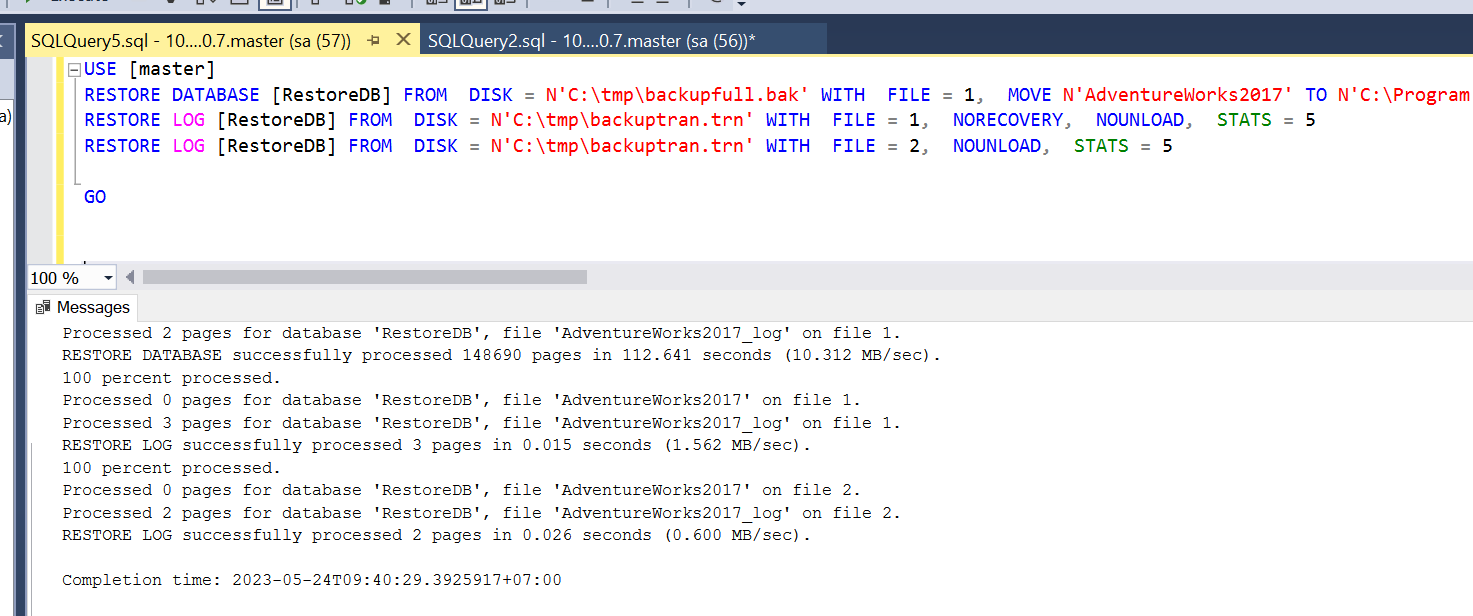Click the backuptran.trn path on the FILE = 2 line
The image size is (1473, 616).
622,146
